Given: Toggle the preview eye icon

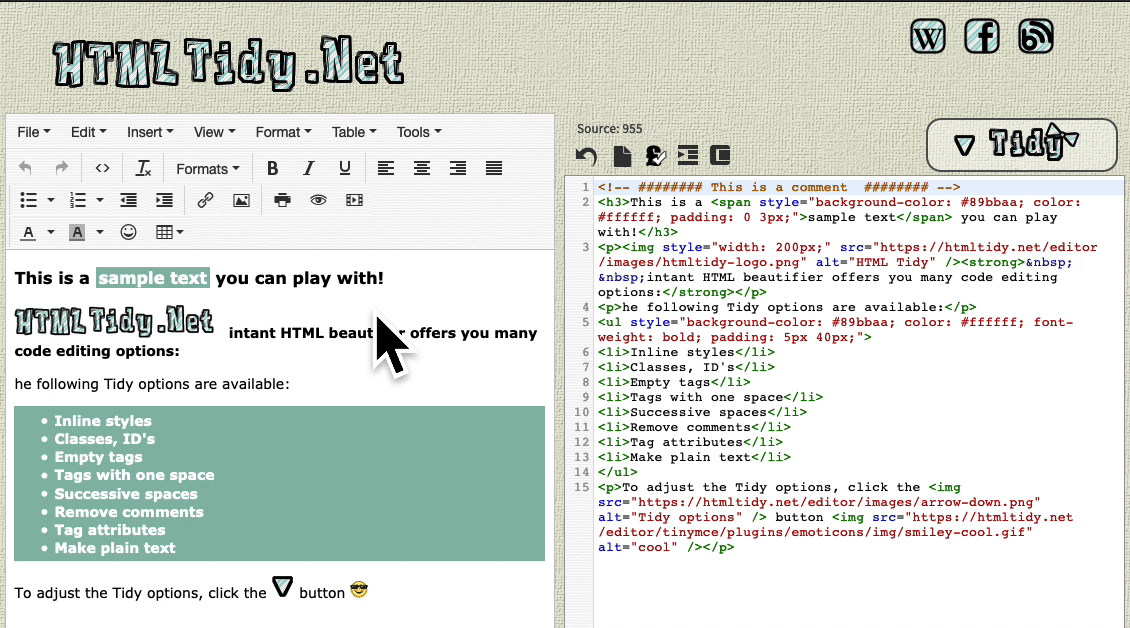Looking at the screenshot, I should pos(318,200).
